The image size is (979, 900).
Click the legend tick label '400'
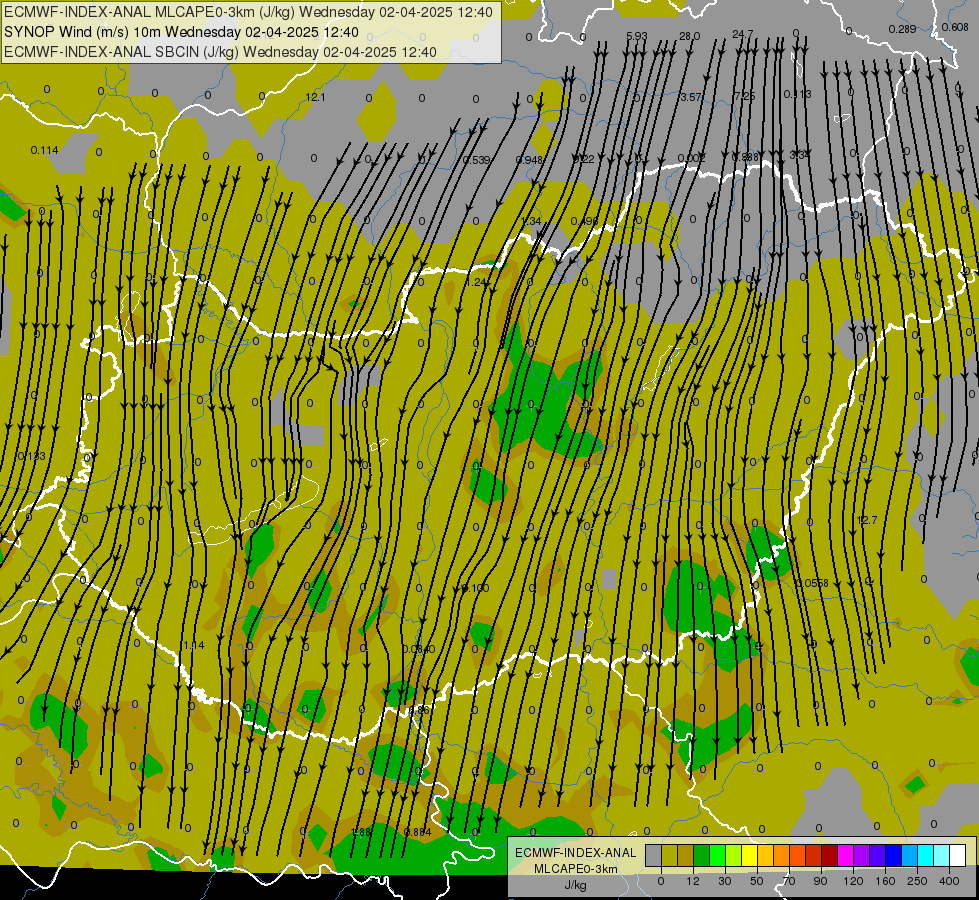pos(949,881)
